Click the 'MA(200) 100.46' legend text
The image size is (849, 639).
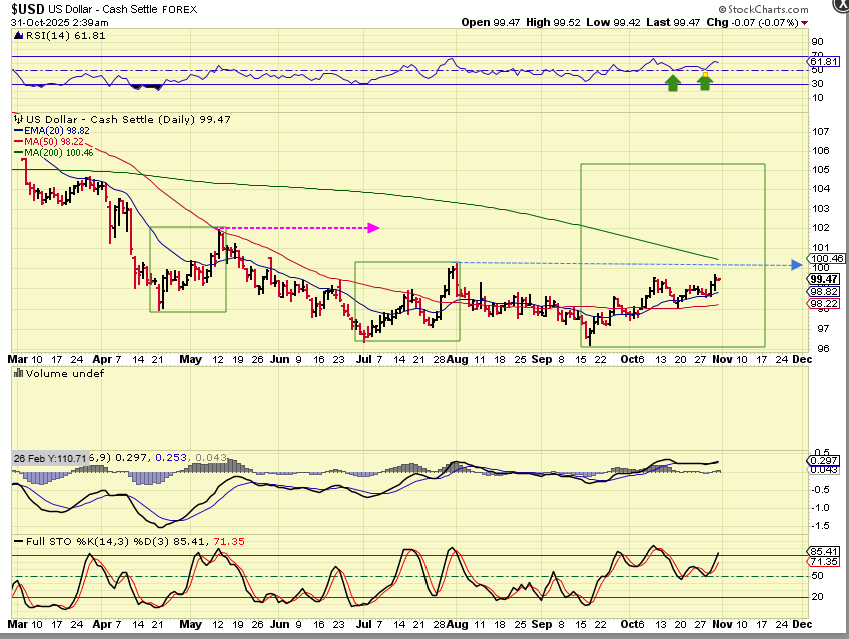click(x=58, y=153)
